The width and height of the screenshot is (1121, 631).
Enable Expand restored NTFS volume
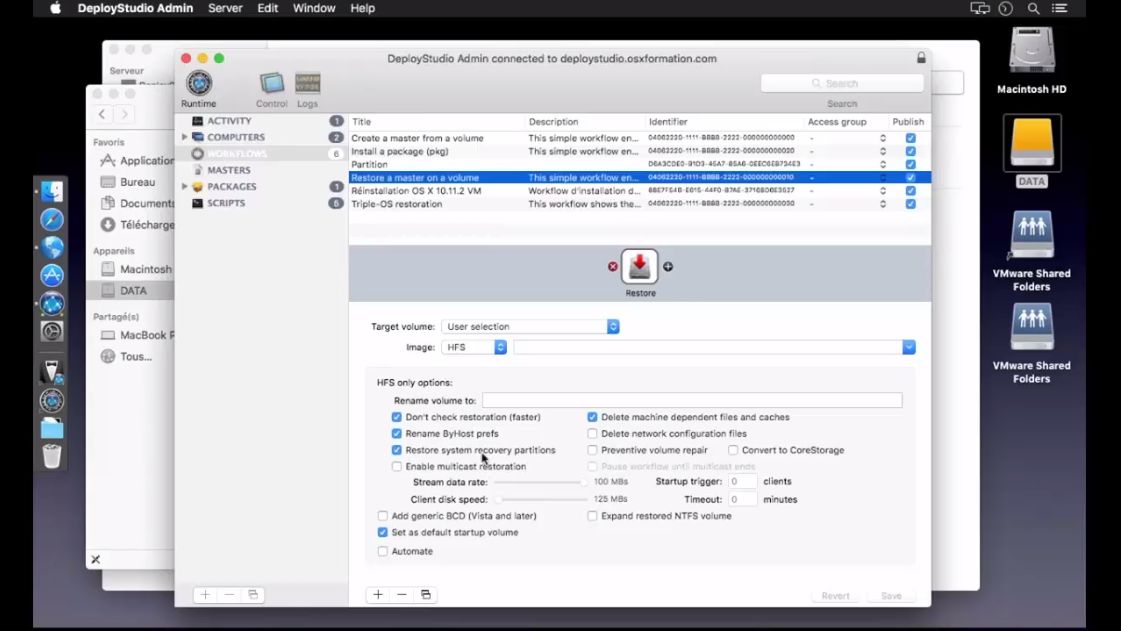(592, 515)
